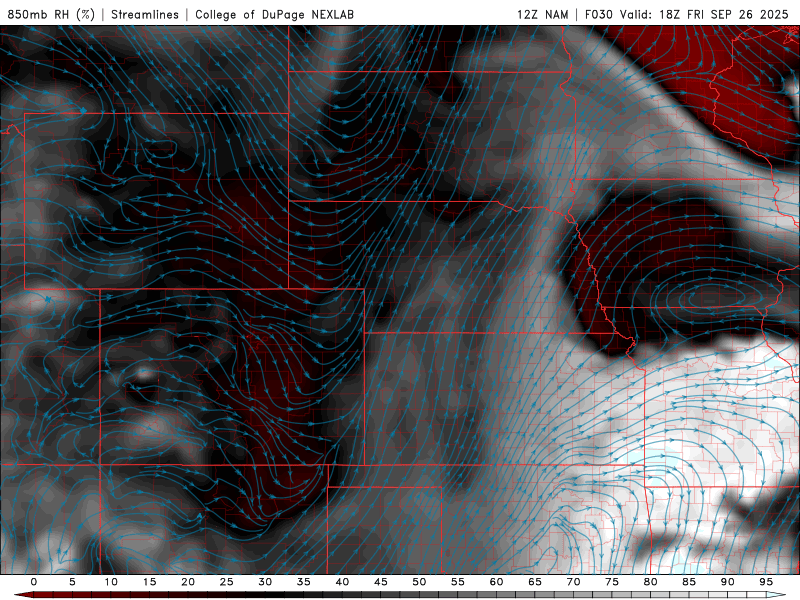This screenshot has width=800, height=600.
Task: Click the "850mb RH (%)" title text
Action: 51,14
